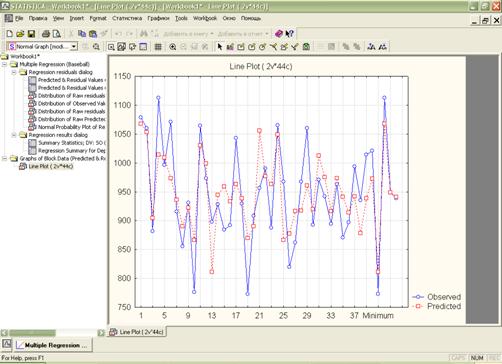Print the graph using the printer icon

pos(46,33)
